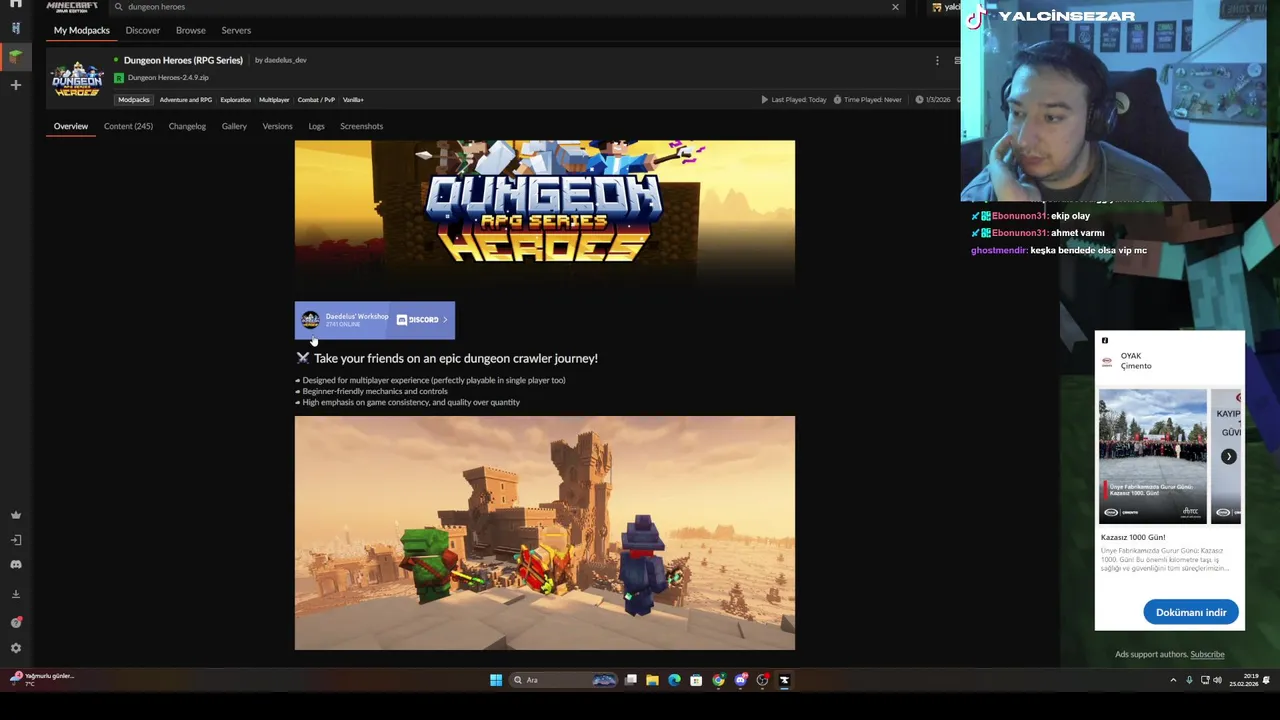This screenshot has height=720, width=1280.
Task: Open the three-dot menu for Dungeon Heroes
Action: tap(937, 61)
